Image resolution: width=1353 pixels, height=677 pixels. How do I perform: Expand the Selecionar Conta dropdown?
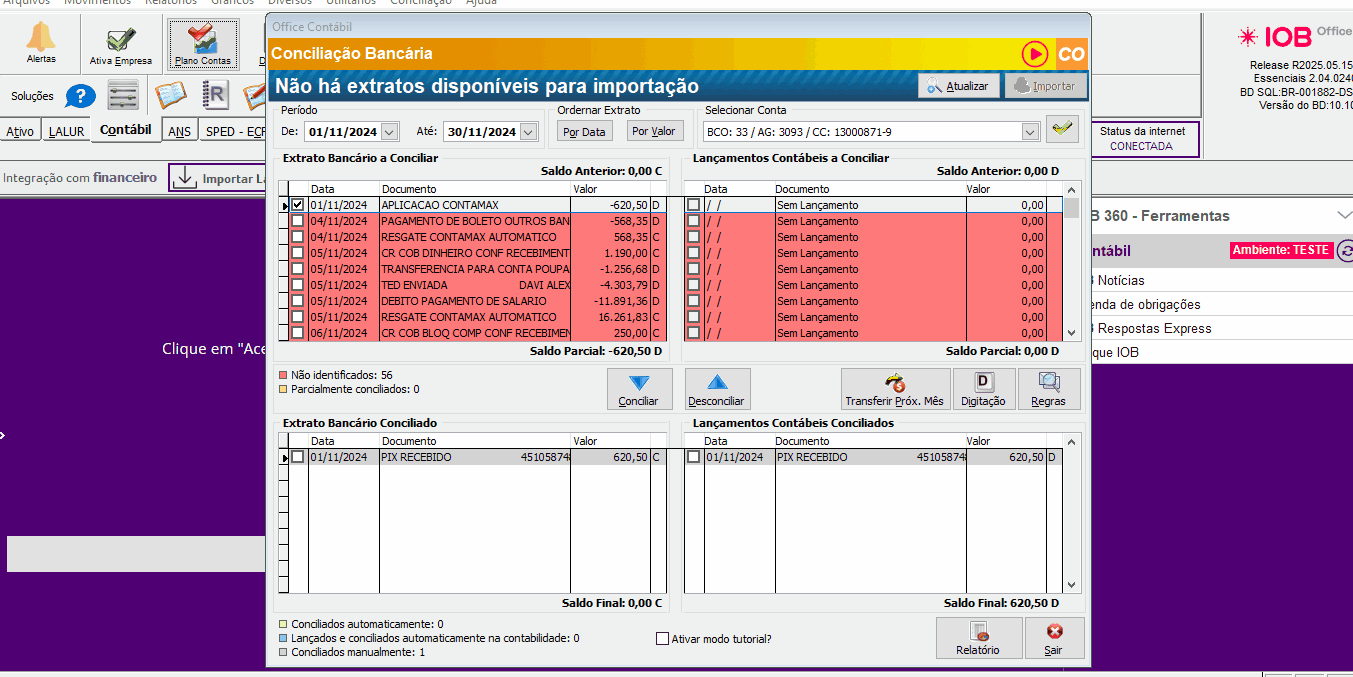[1030, 132]
